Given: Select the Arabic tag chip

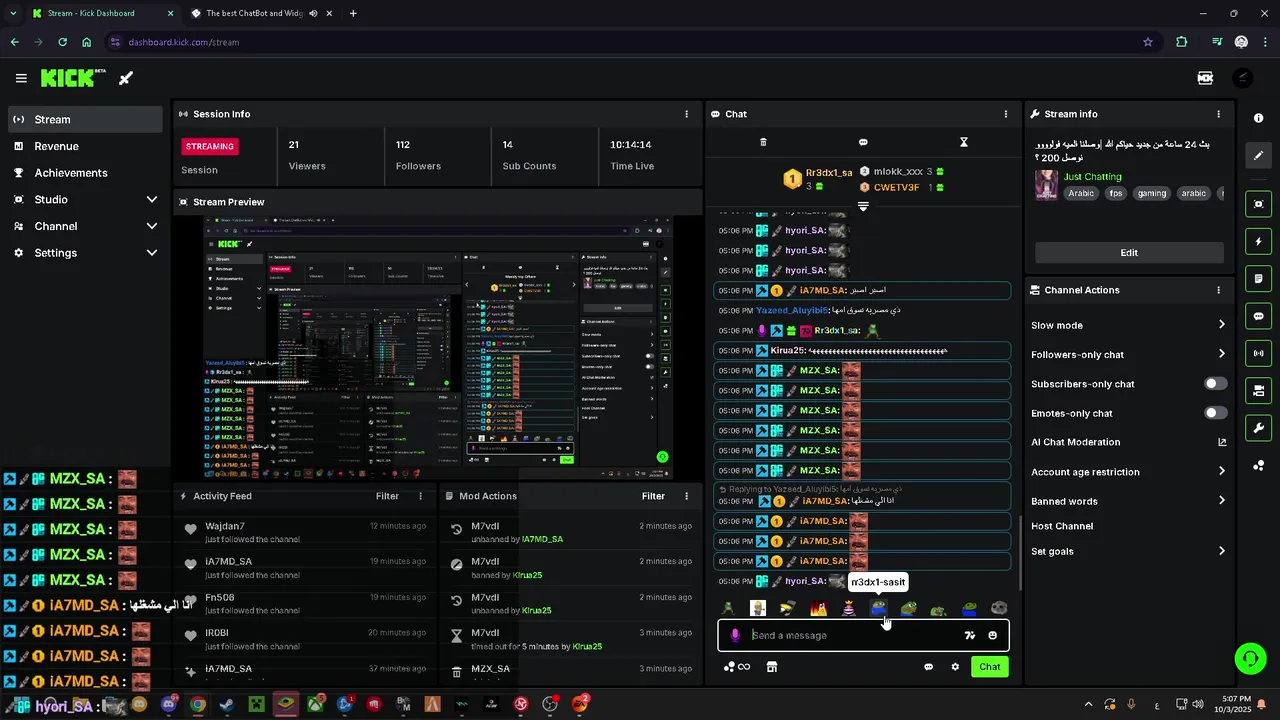Looking at the screenshot, I should pos(1081,194).
